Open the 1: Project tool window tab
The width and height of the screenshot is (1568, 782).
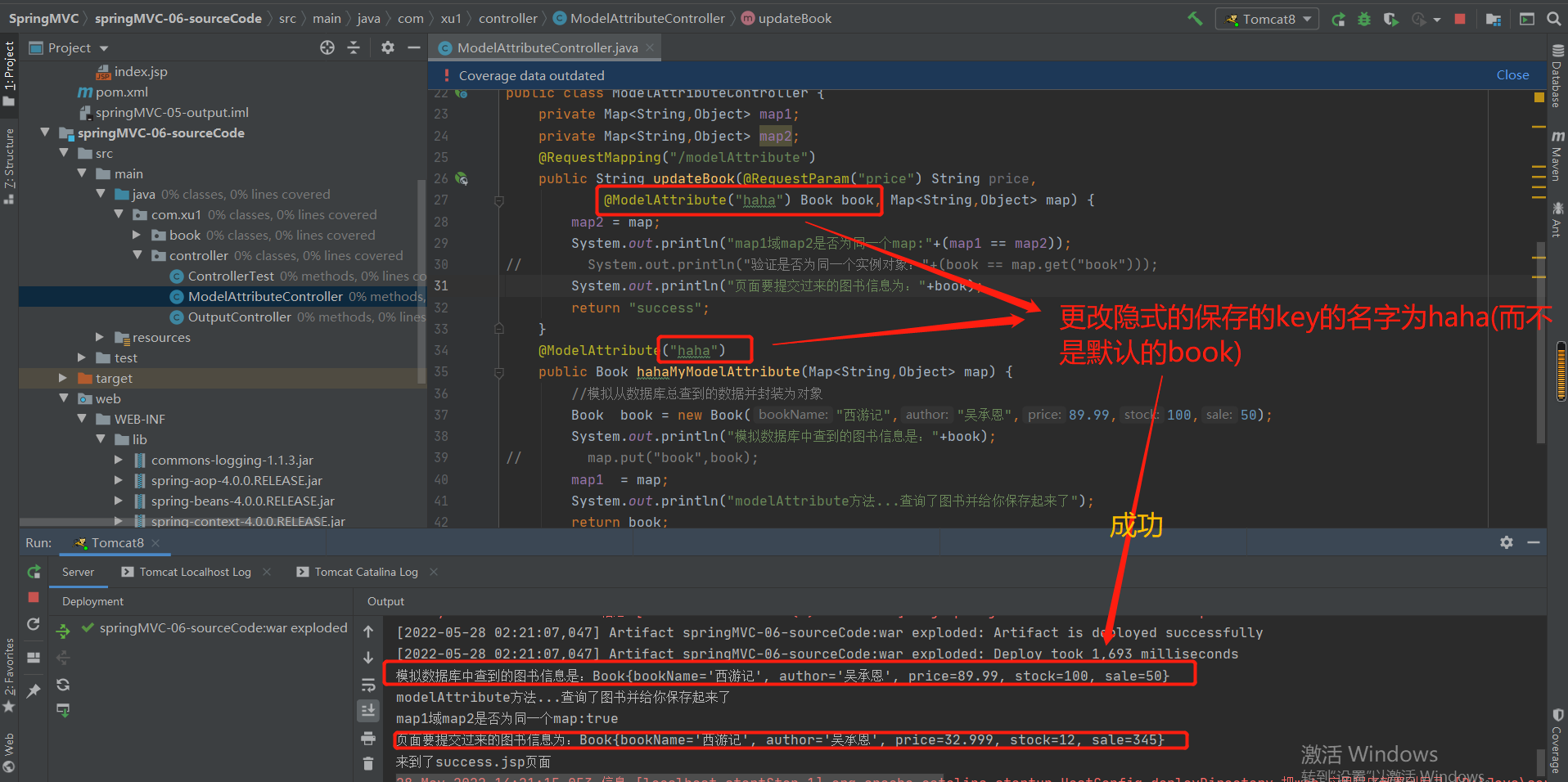(9, 74)
